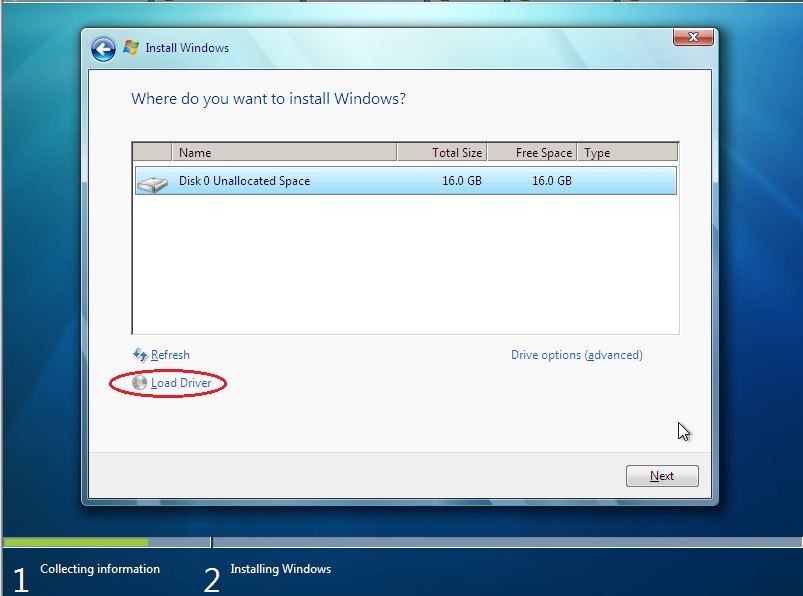Viewport: 803px width, 596px height.
Task: Select Disk 0 Unallocated Space row
Action: [x=406, y=181]
